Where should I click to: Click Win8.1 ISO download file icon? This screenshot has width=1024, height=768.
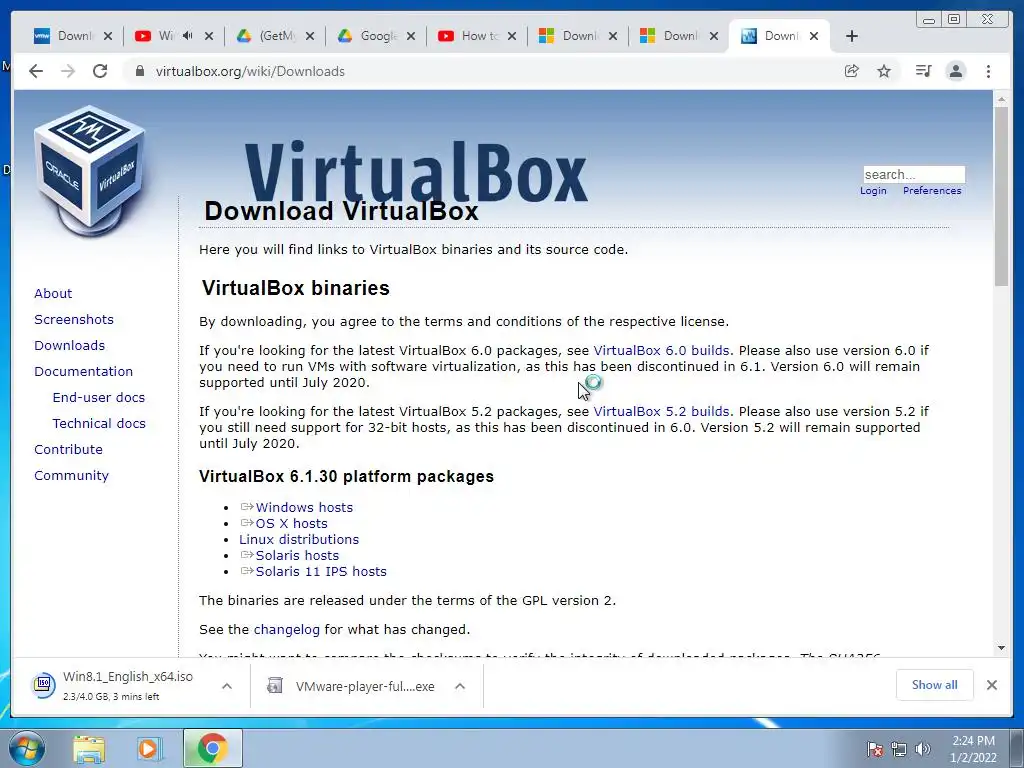43,685
